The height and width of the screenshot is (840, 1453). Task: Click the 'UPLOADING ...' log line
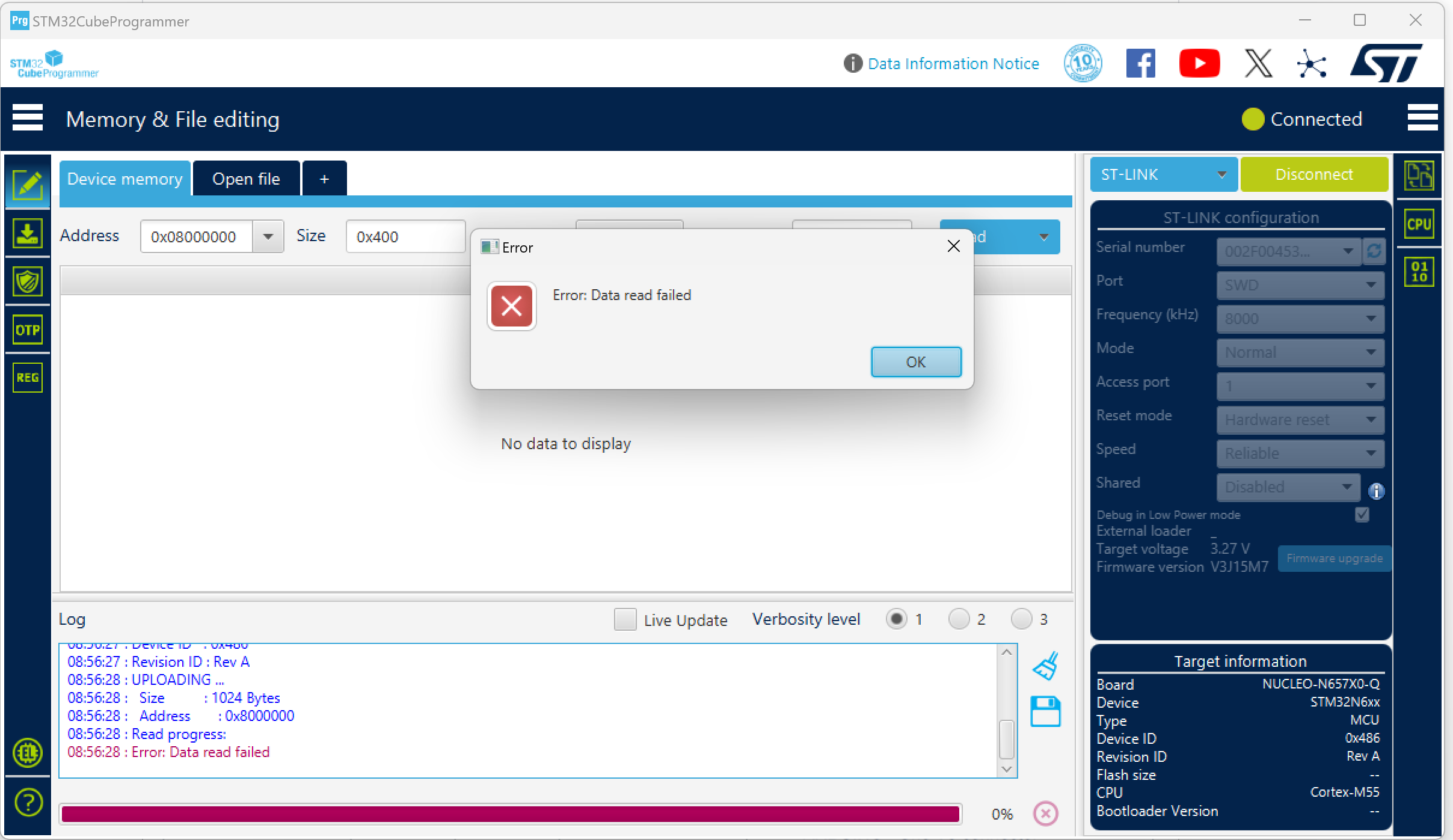[x=146, y=680]
